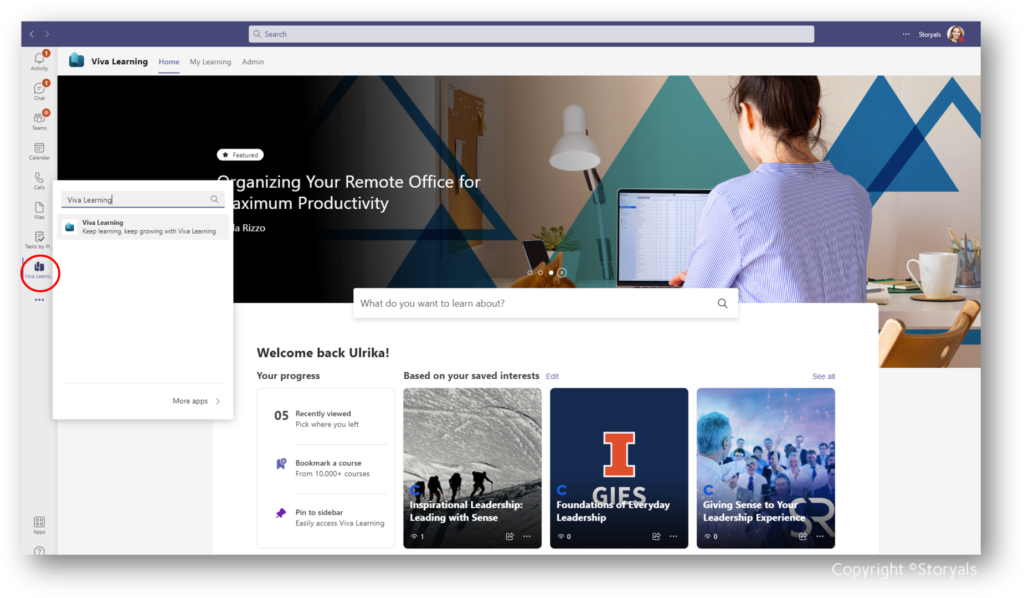Open Teams from the left sidebar
1024x598 pixels.
click(x=38, y=119)
